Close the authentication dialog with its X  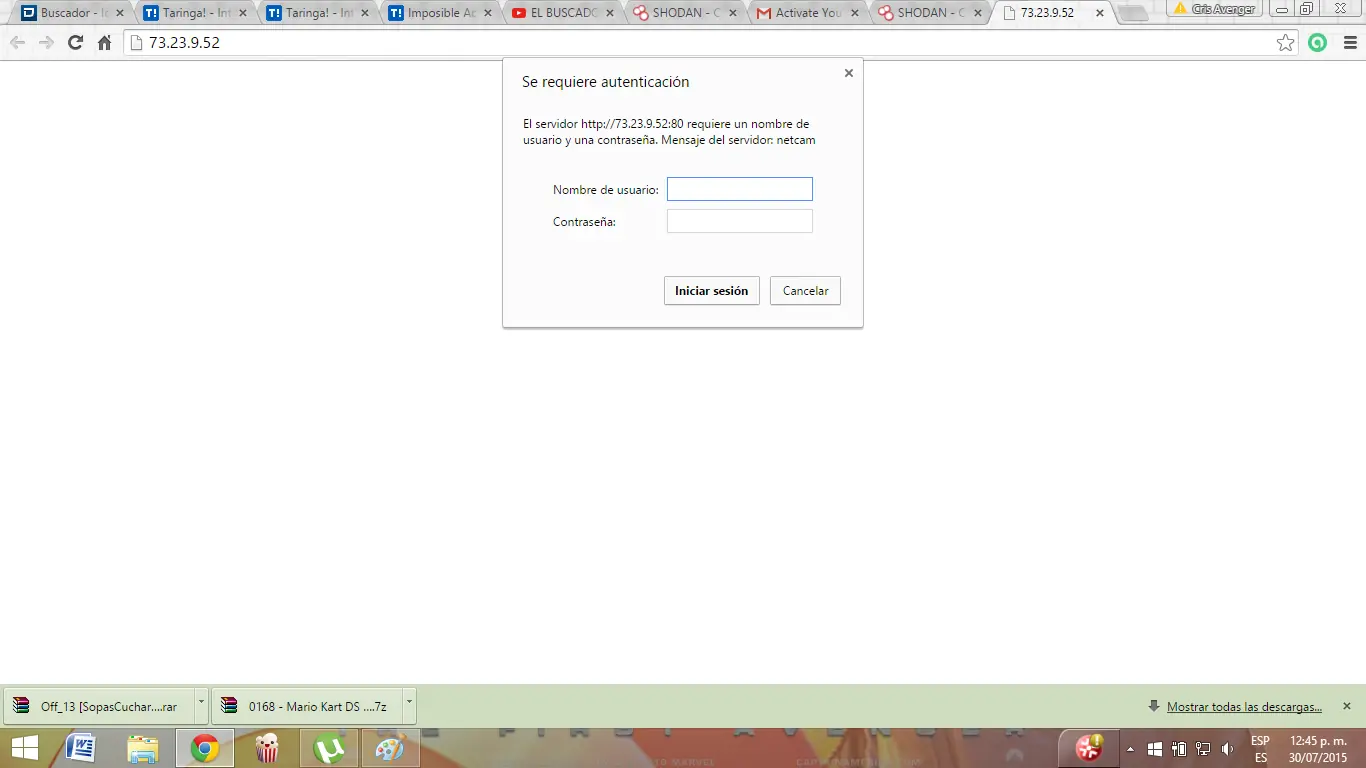(x=849, y=73)
